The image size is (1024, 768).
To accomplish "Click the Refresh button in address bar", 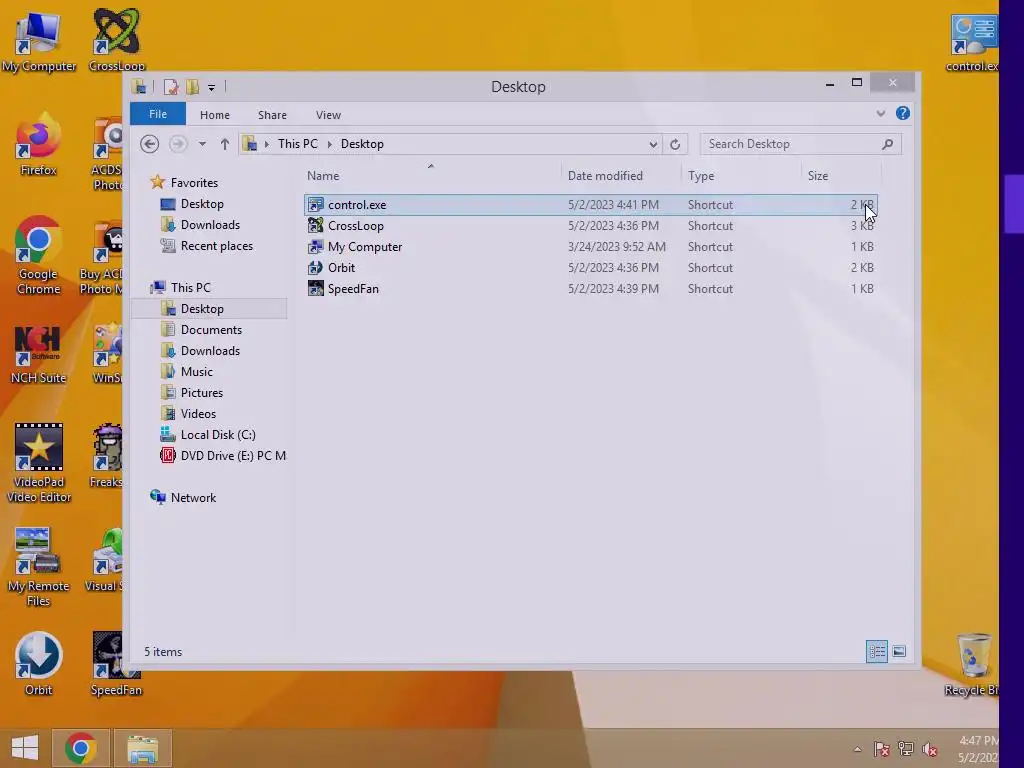I will 675,144.
